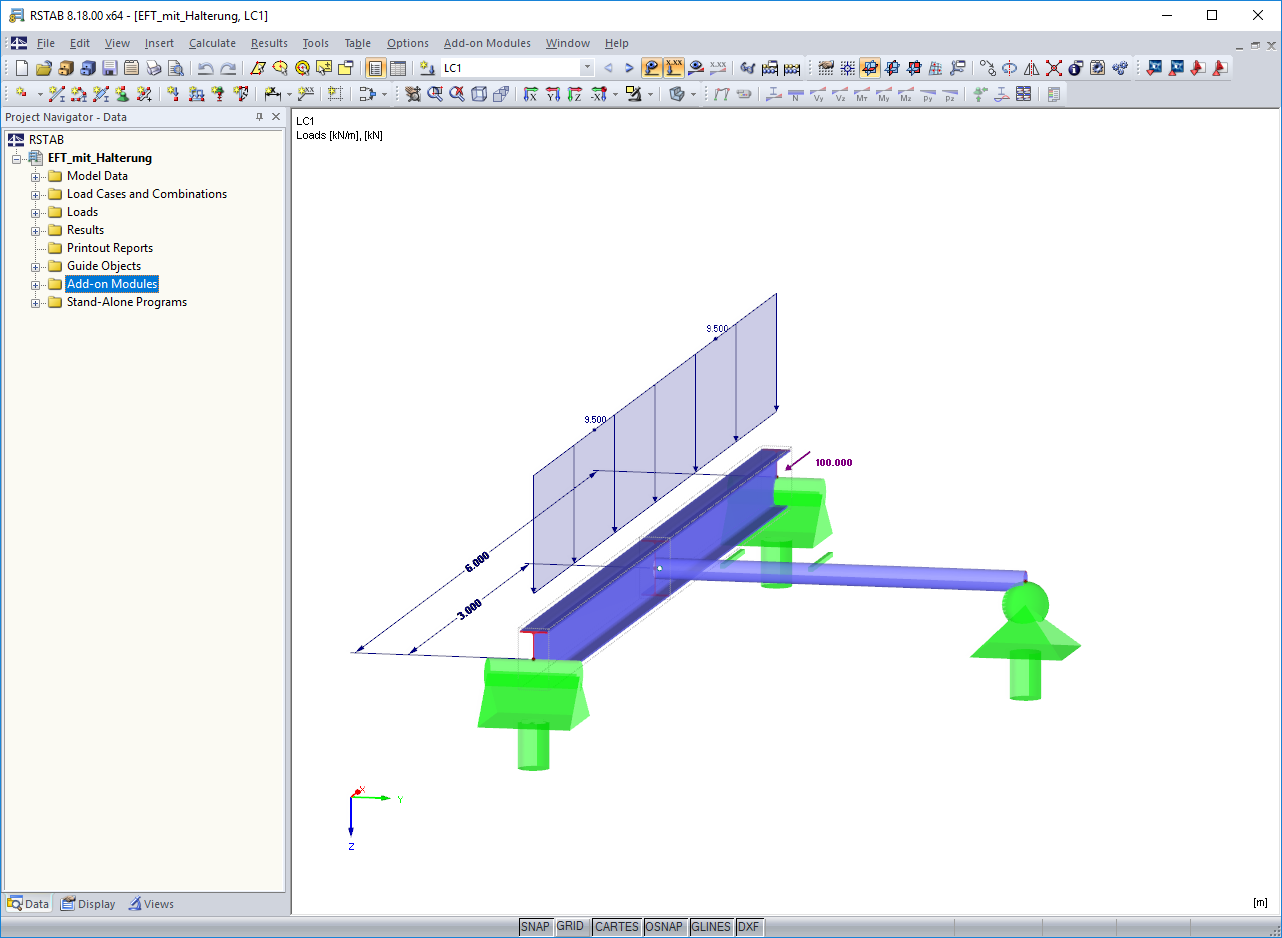The width and height of the screenshot is (1282, 938).
Task: Click the View in X direction icon
Action: 531,94
